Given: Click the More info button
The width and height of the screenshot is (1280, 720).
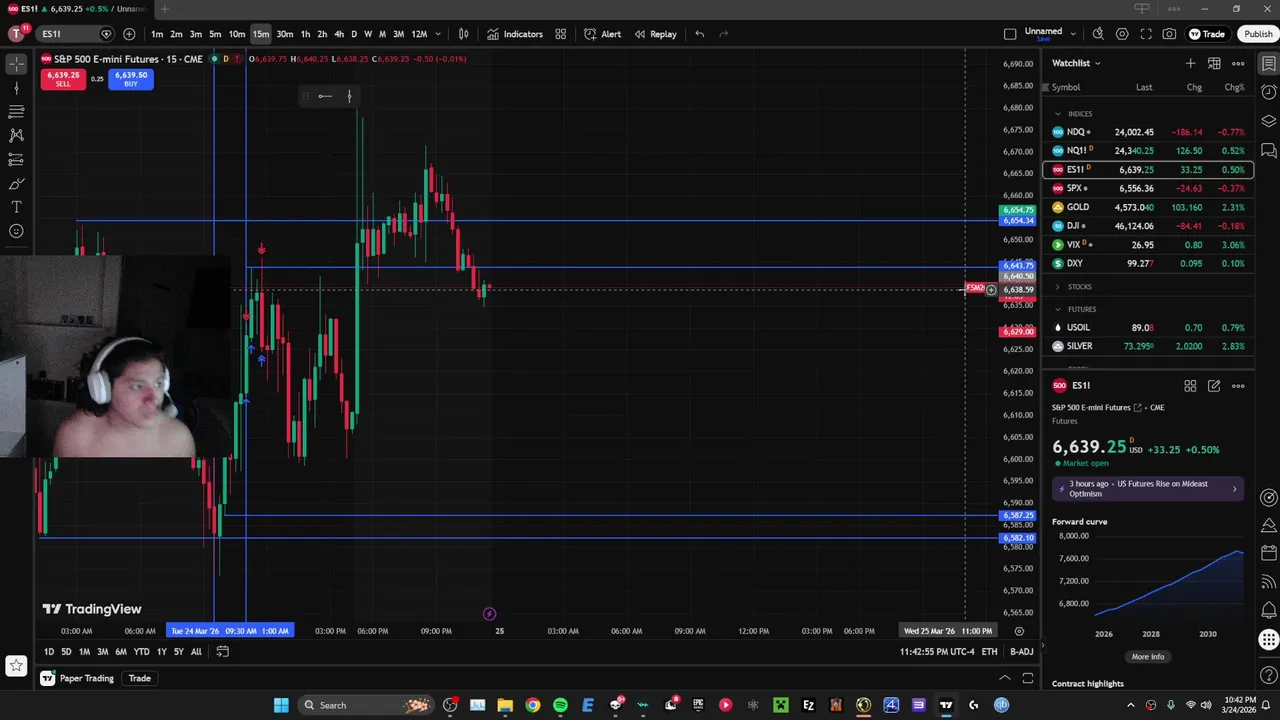Looking at the screenshot, I should coord(1148,657).
